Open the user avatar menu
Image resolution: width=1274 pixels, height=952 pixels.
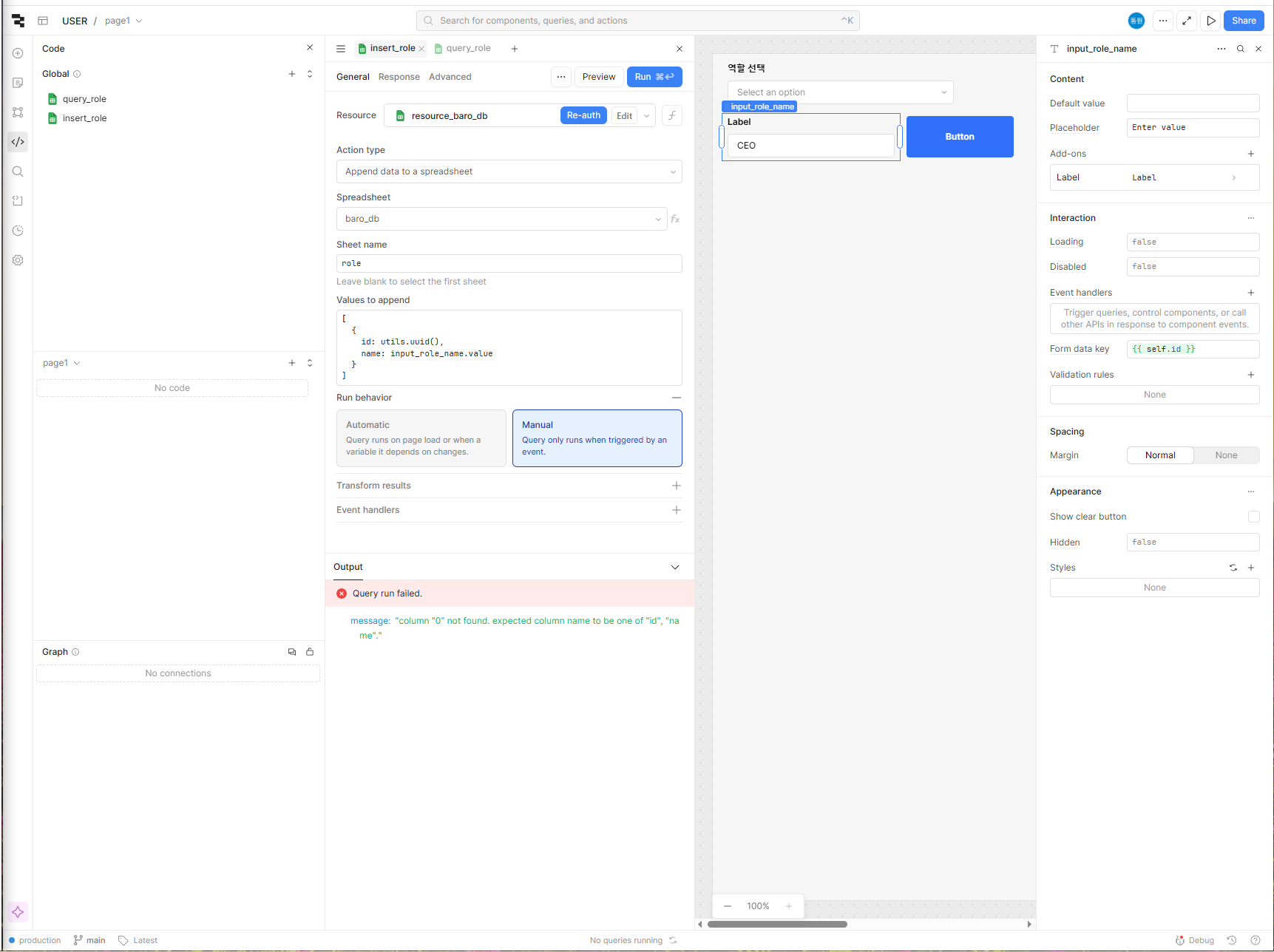[1136, 21]
